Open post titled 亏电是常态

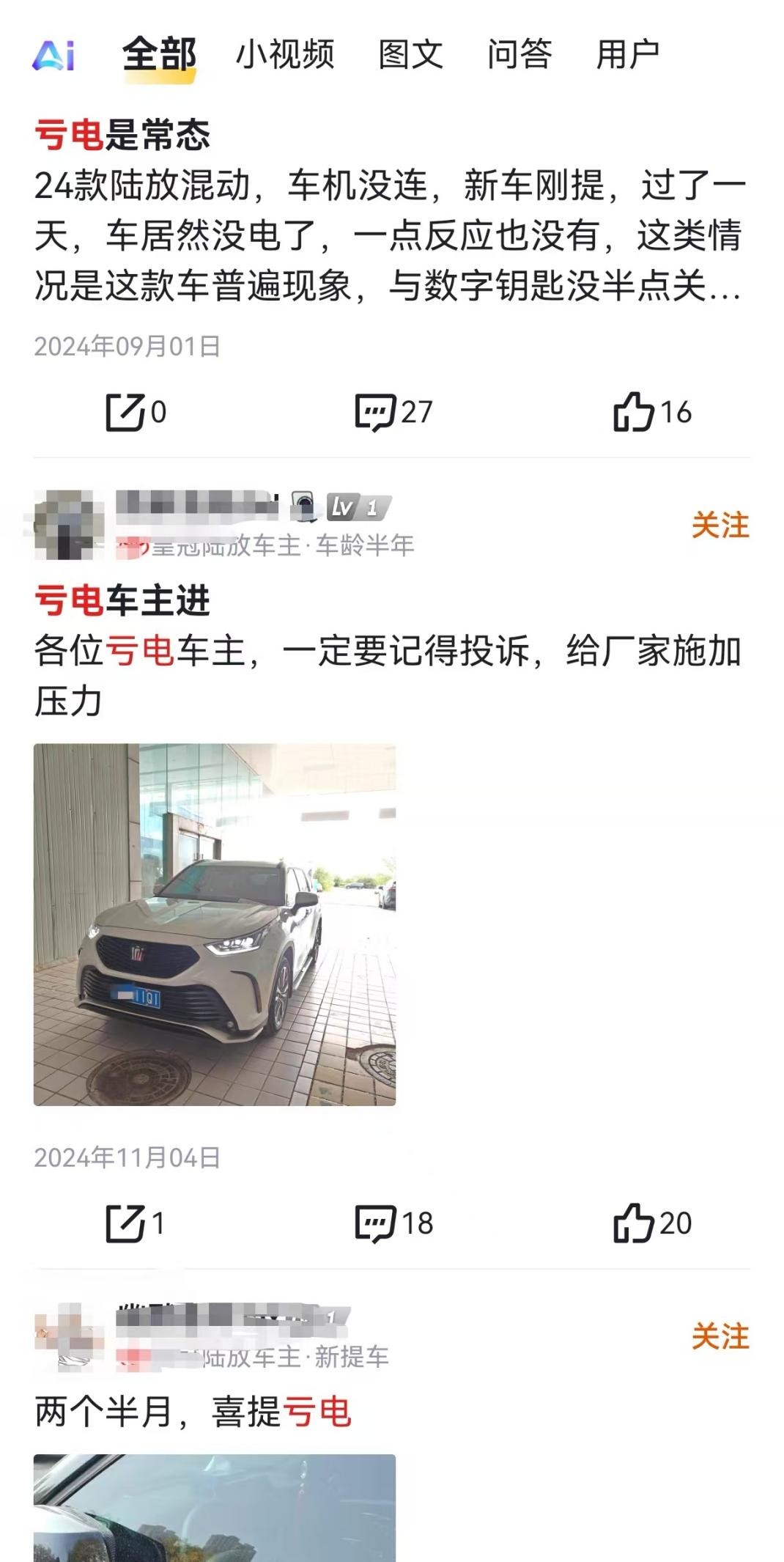[122, 135]
